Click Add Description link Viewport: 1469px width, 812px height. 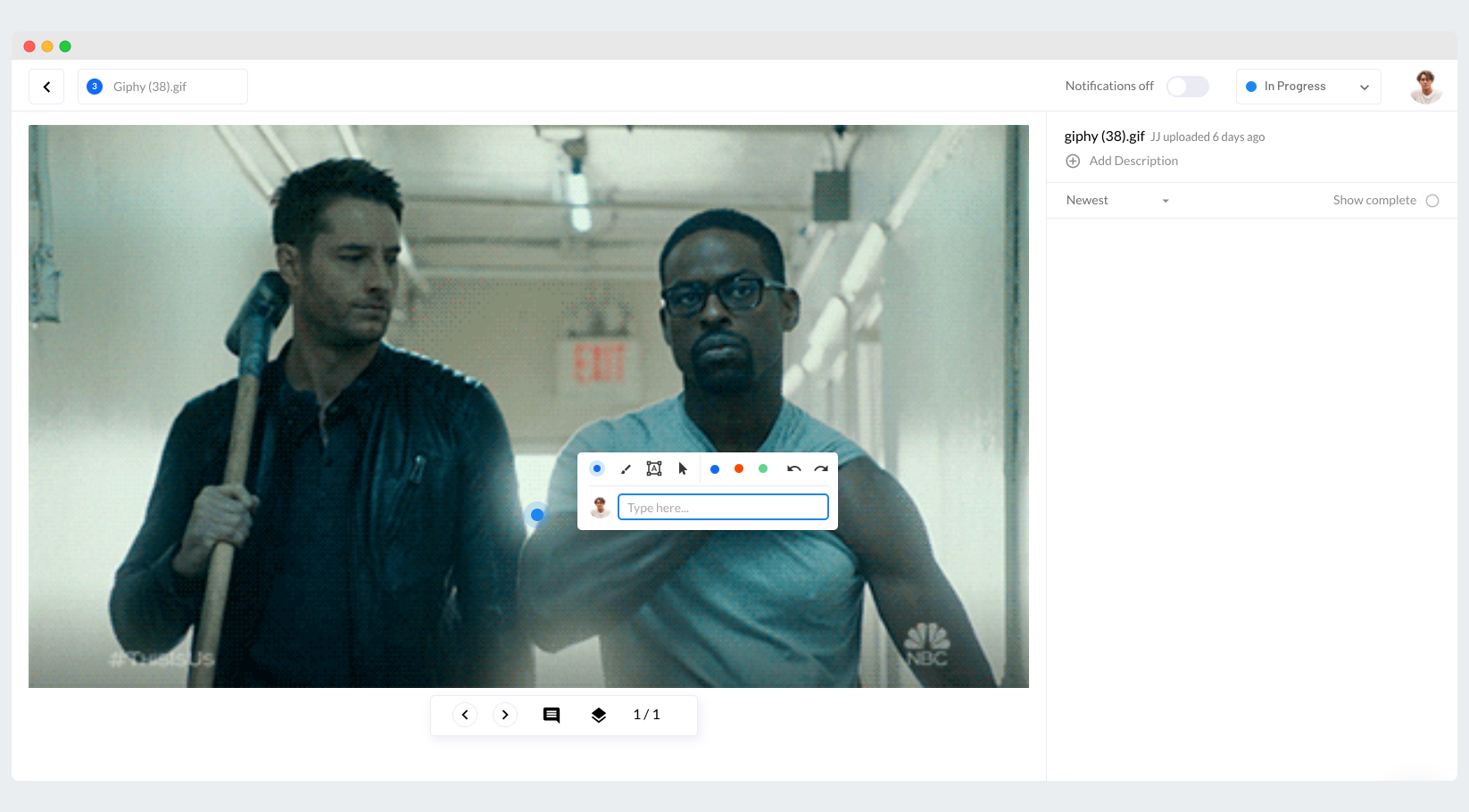coord(1133,162)
